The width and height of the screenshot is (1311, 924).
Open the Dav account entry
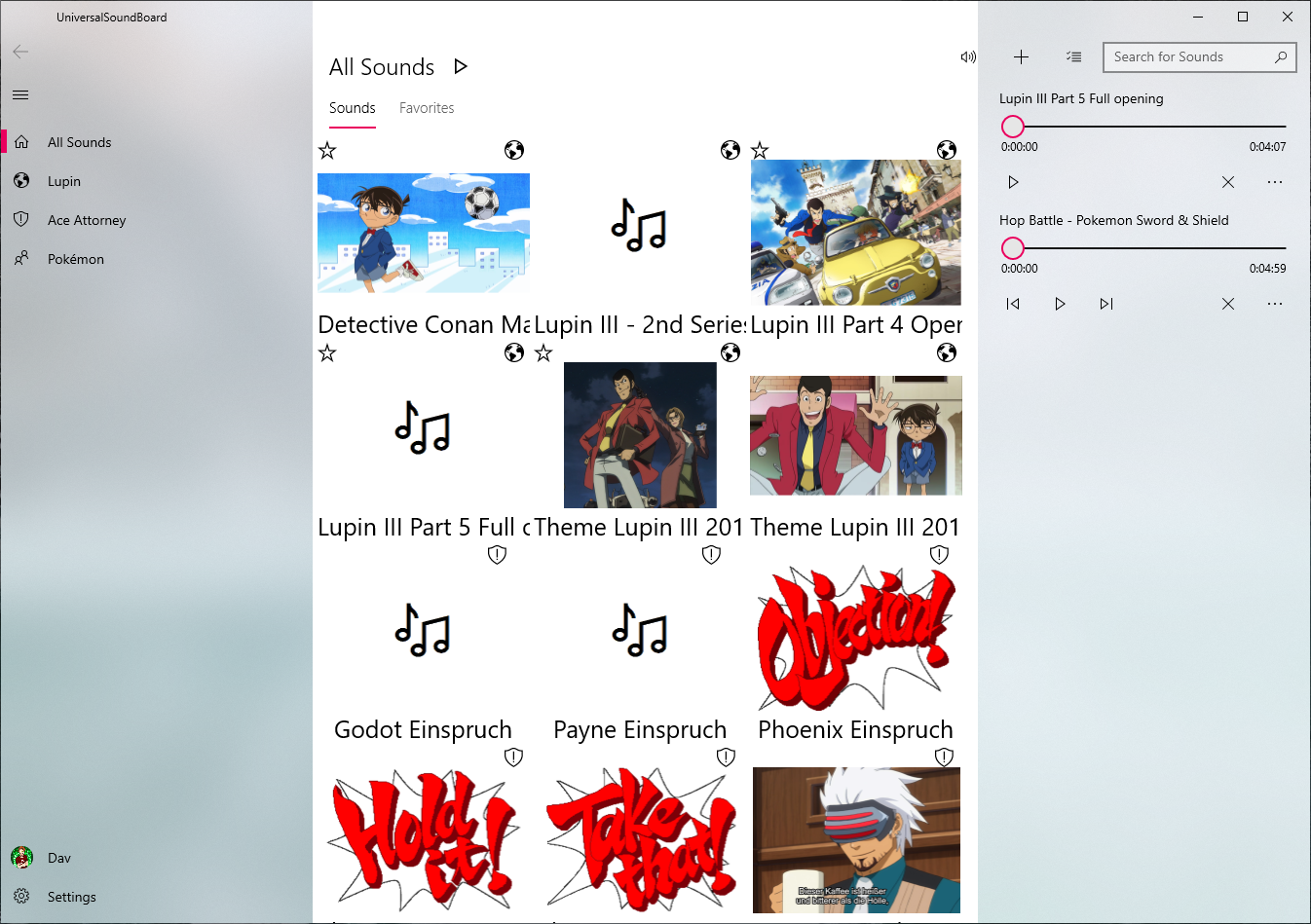[156, 858]
